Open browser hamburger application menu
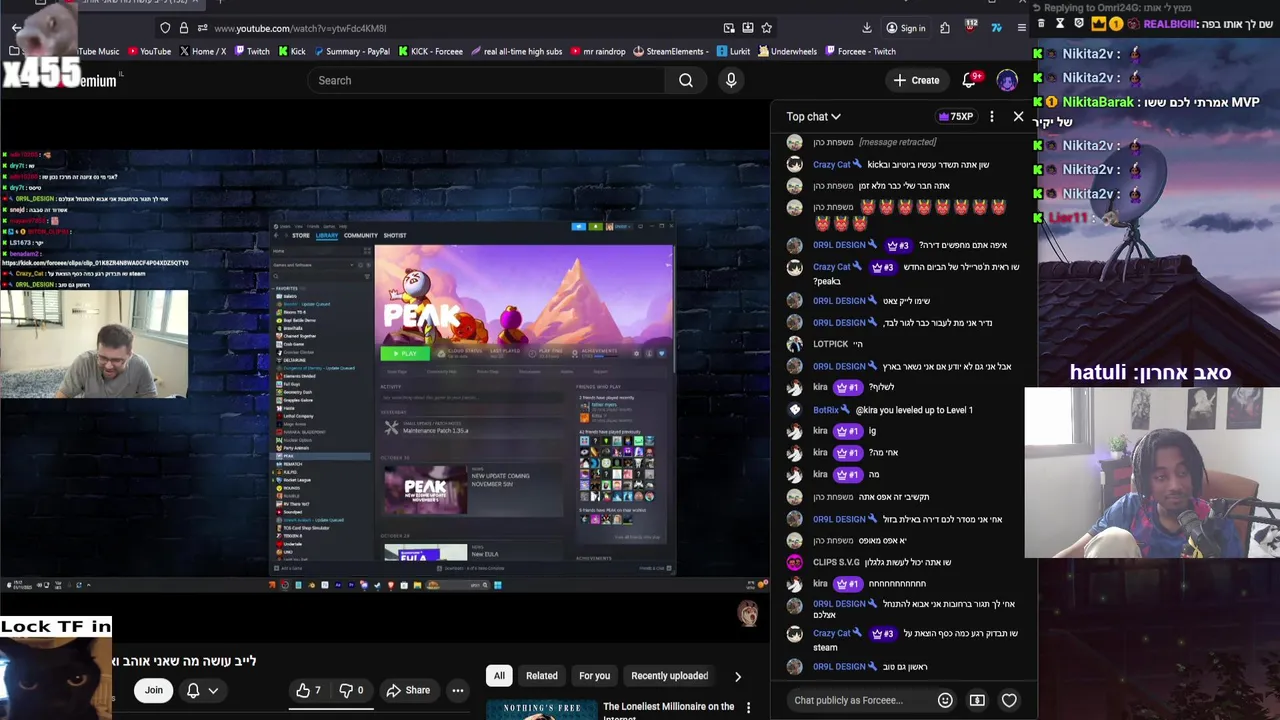1280x720 pixels. coord(1021,28)
